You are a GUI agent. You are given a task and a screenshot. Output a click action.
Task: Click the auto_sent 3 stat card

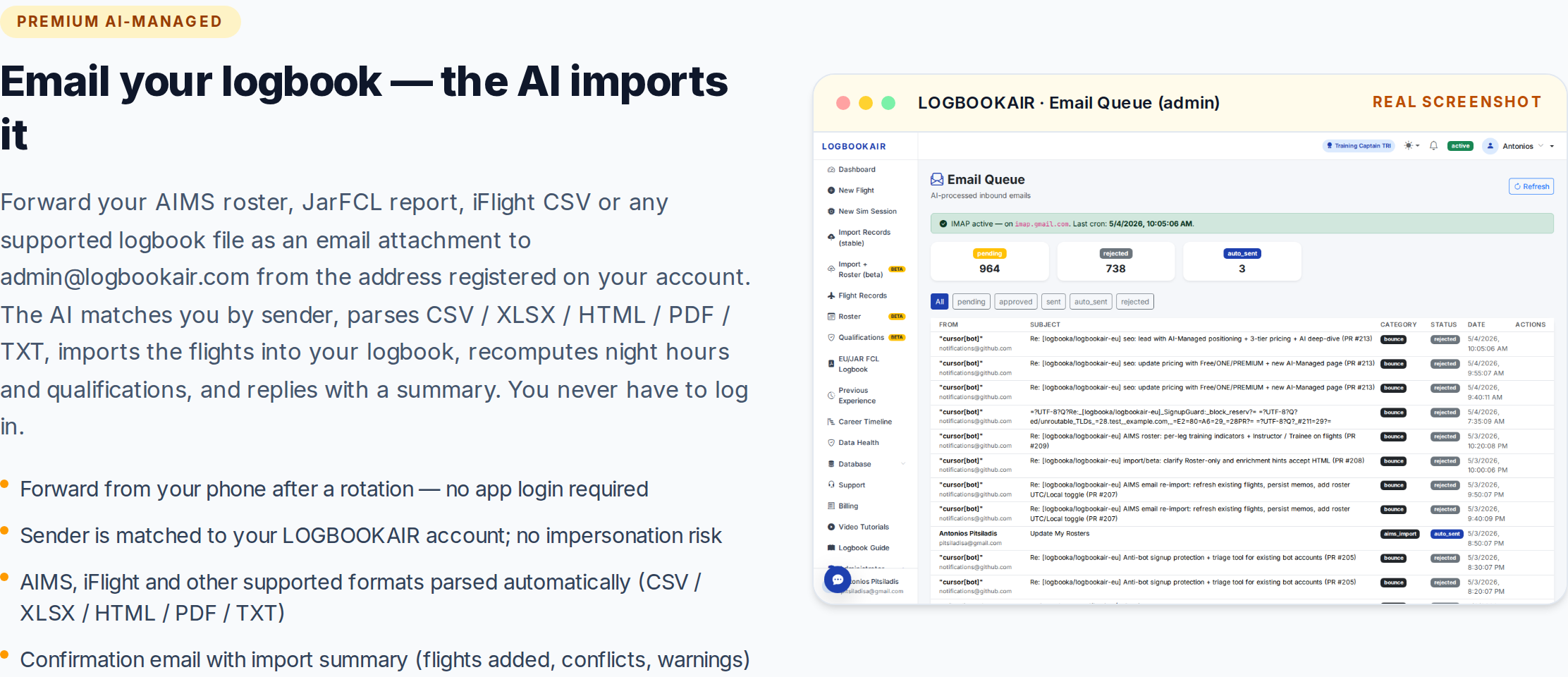[x=1242, y=262]
